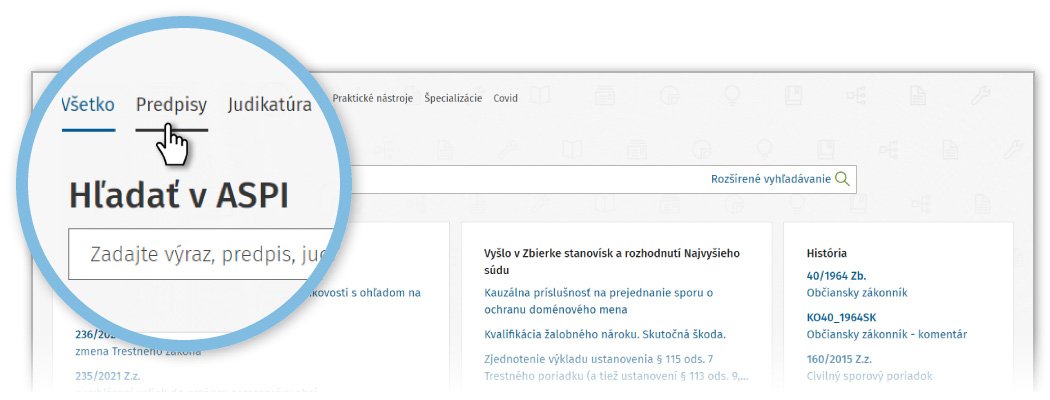This screenshot has width=1050, height=400.
Task: Click the Občiansky zákonník history entry
Action: [857, 293]
